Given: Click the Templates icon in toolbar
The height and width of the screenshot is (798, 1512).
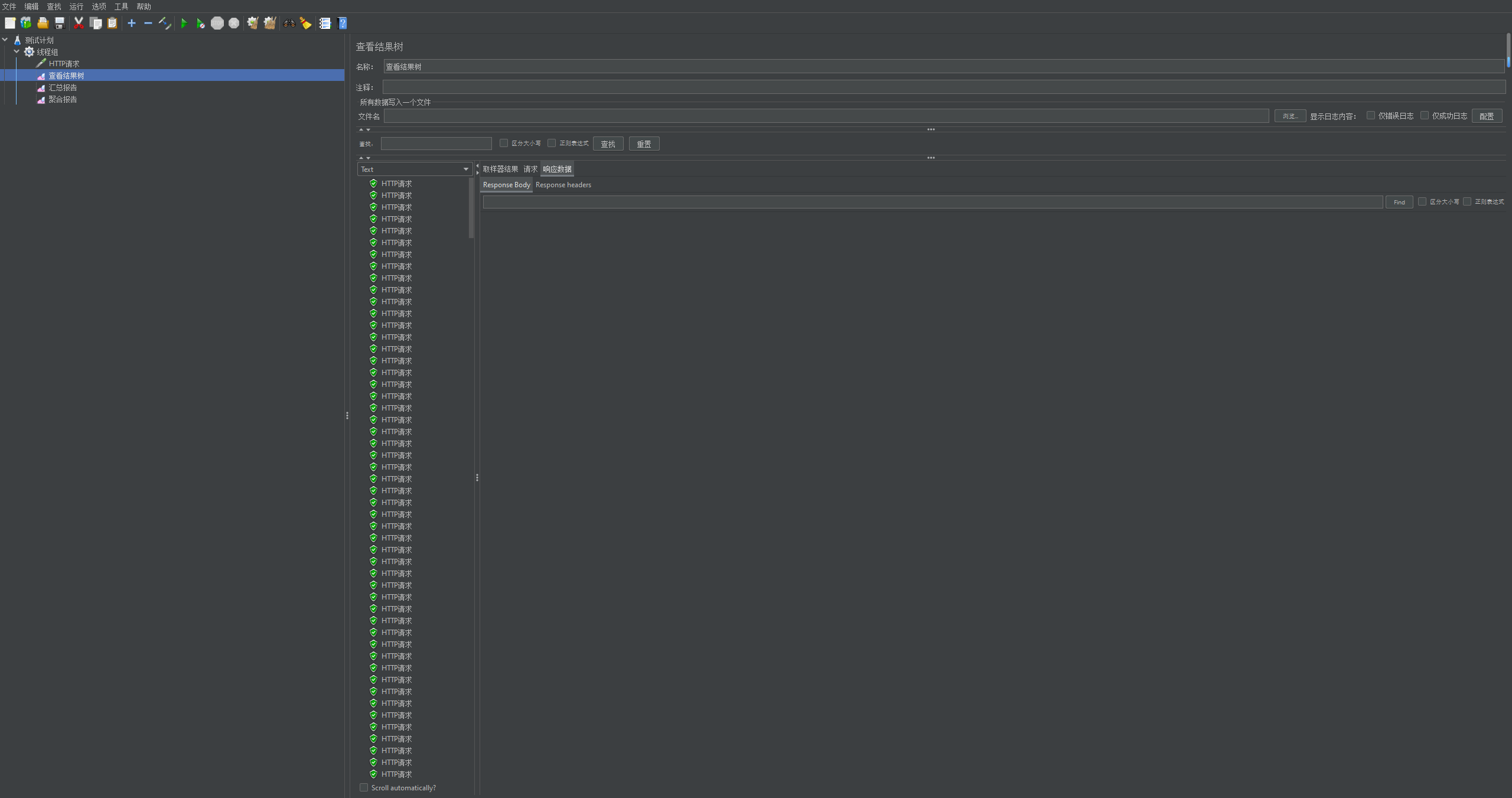Looking at the screenshot, I should coord(26,24).
